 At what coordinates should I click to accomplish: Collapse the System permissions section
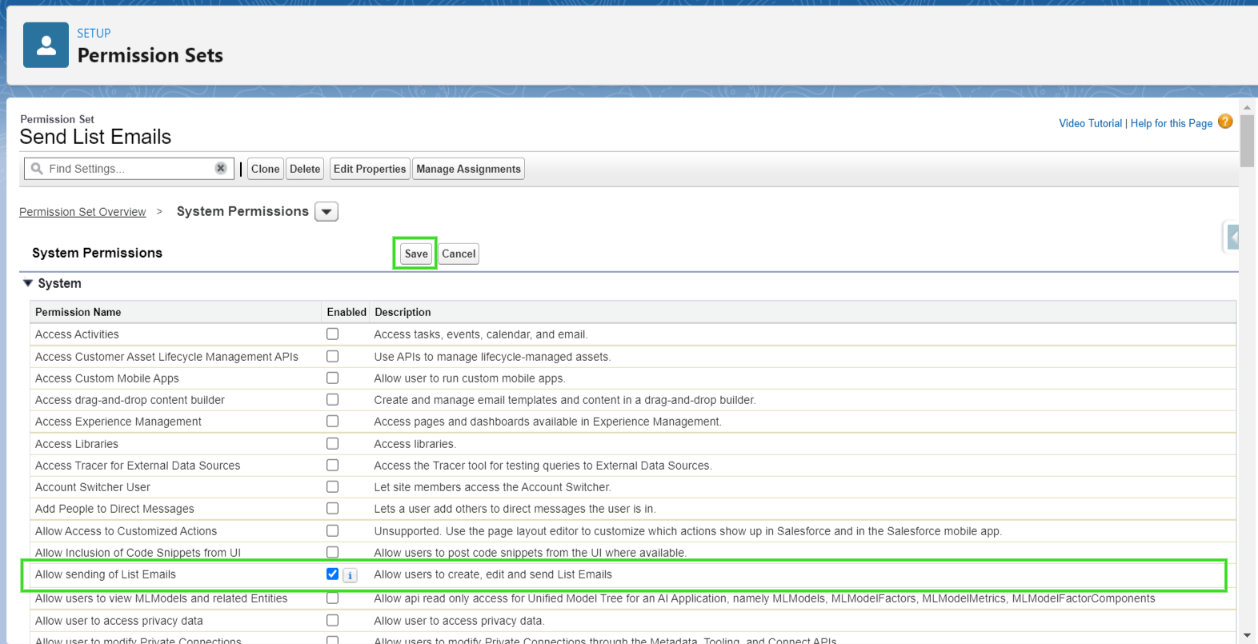[29, 283]
